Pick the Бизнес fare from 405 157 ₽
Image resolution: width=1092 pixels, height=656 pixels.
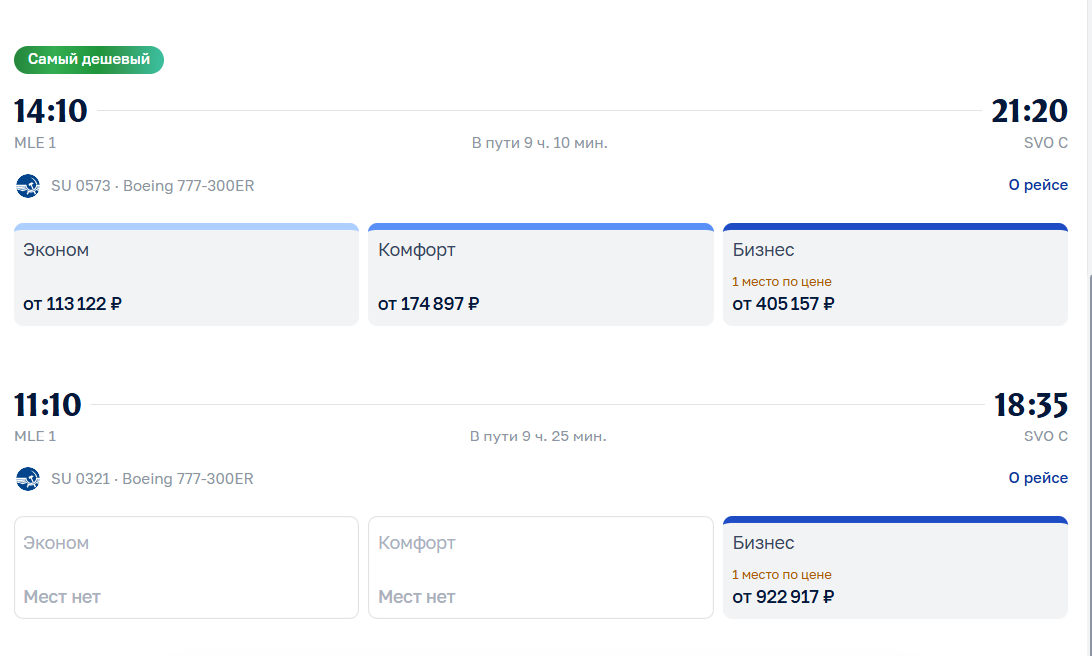coord(895,275)
